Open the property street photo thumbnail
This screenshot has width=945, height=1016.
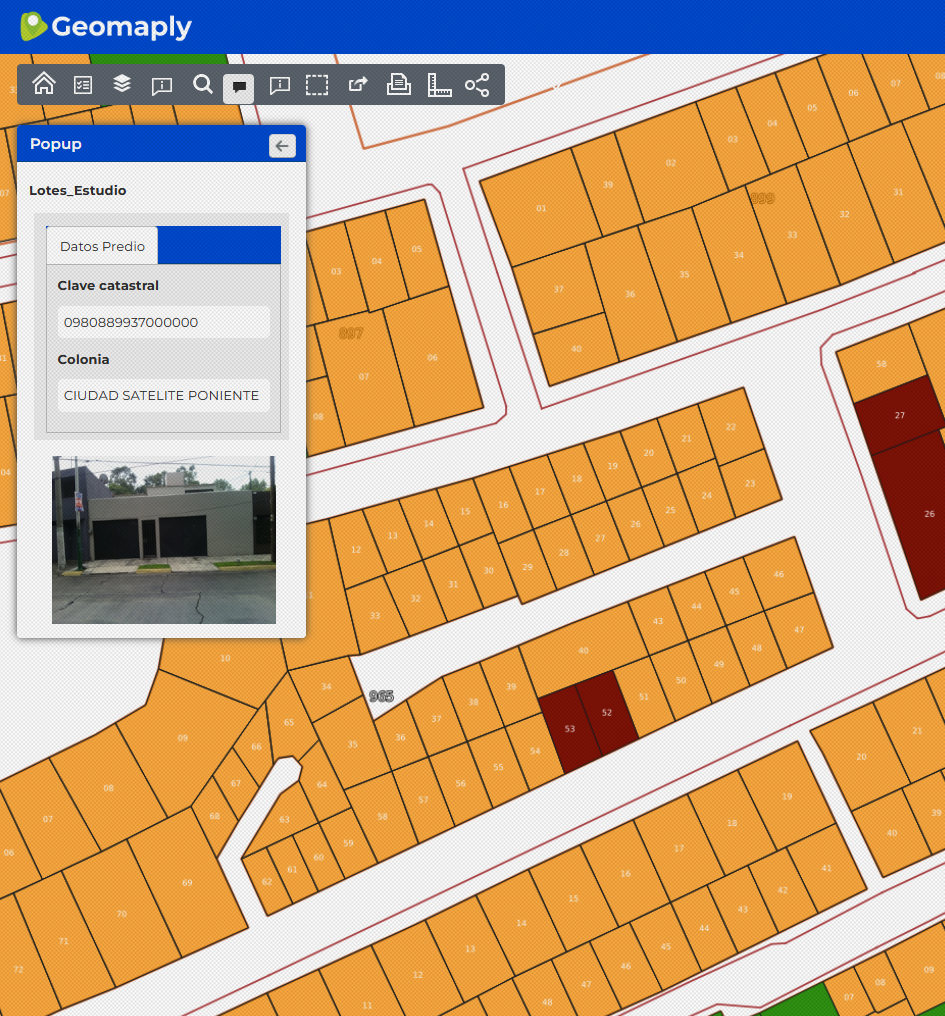click(x=163, y=540)
